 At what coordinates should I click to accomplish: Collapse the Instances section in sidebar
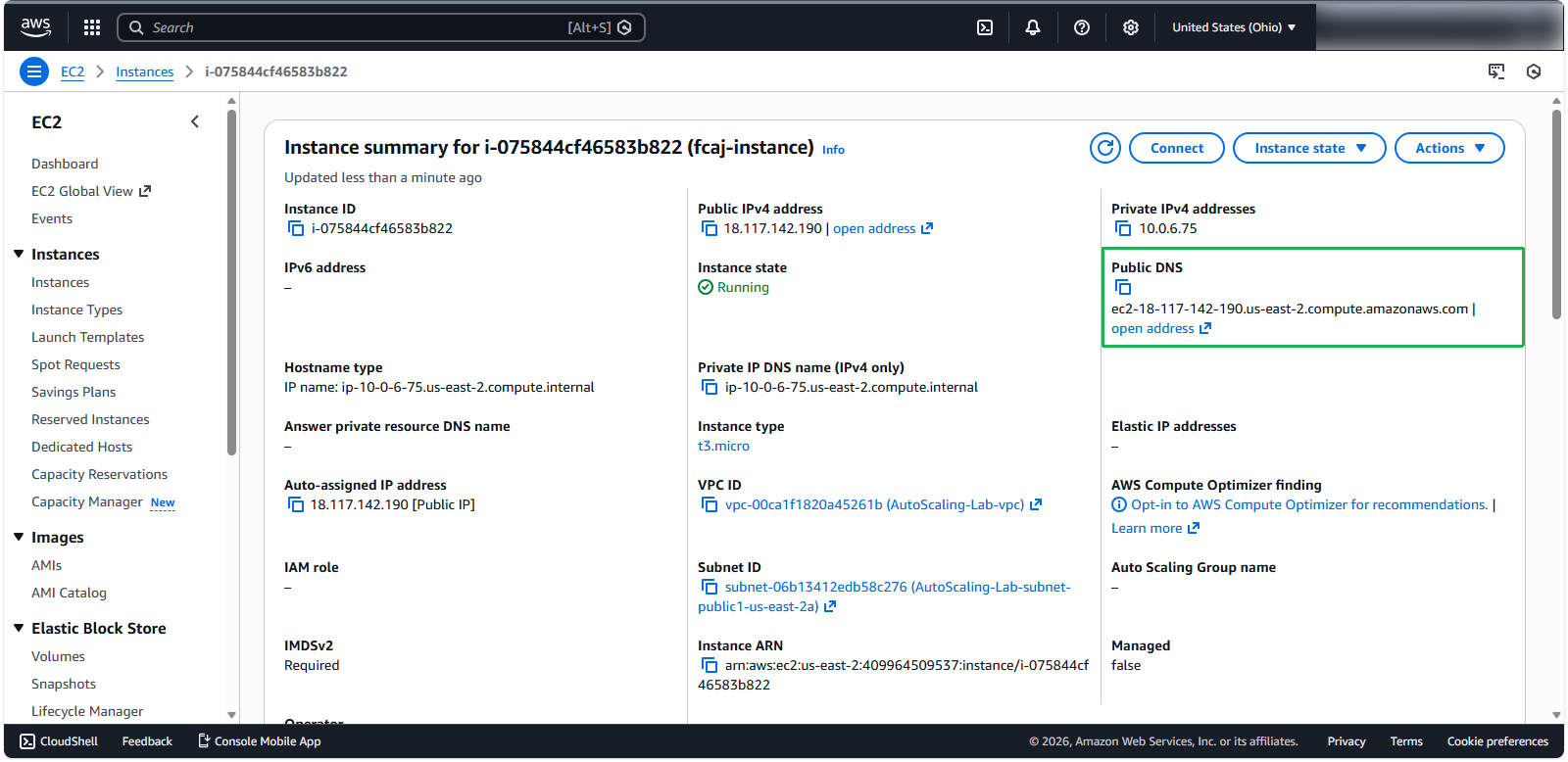pos(19,254)
